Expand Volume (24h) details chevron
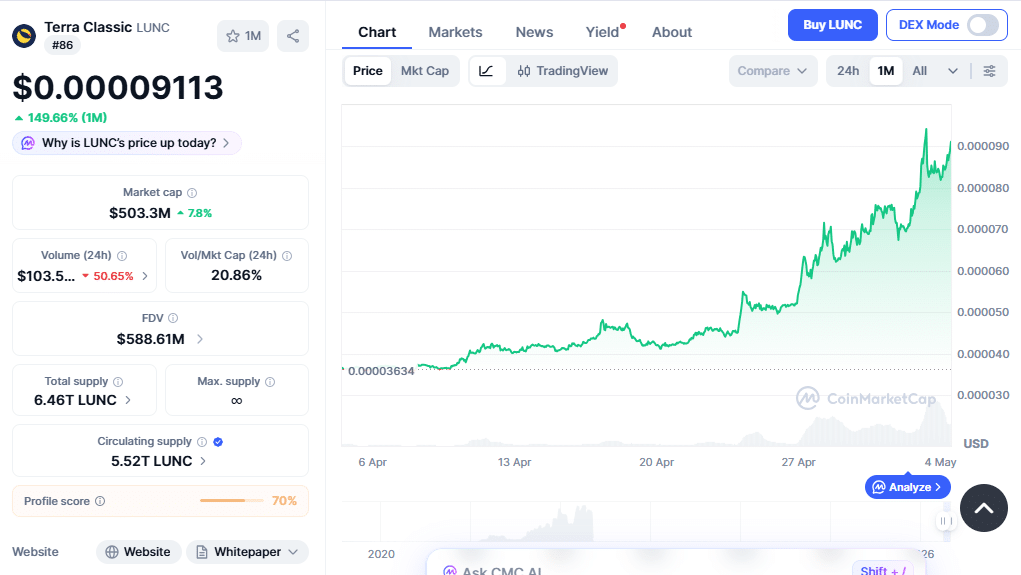 click(x=145, y=276)
